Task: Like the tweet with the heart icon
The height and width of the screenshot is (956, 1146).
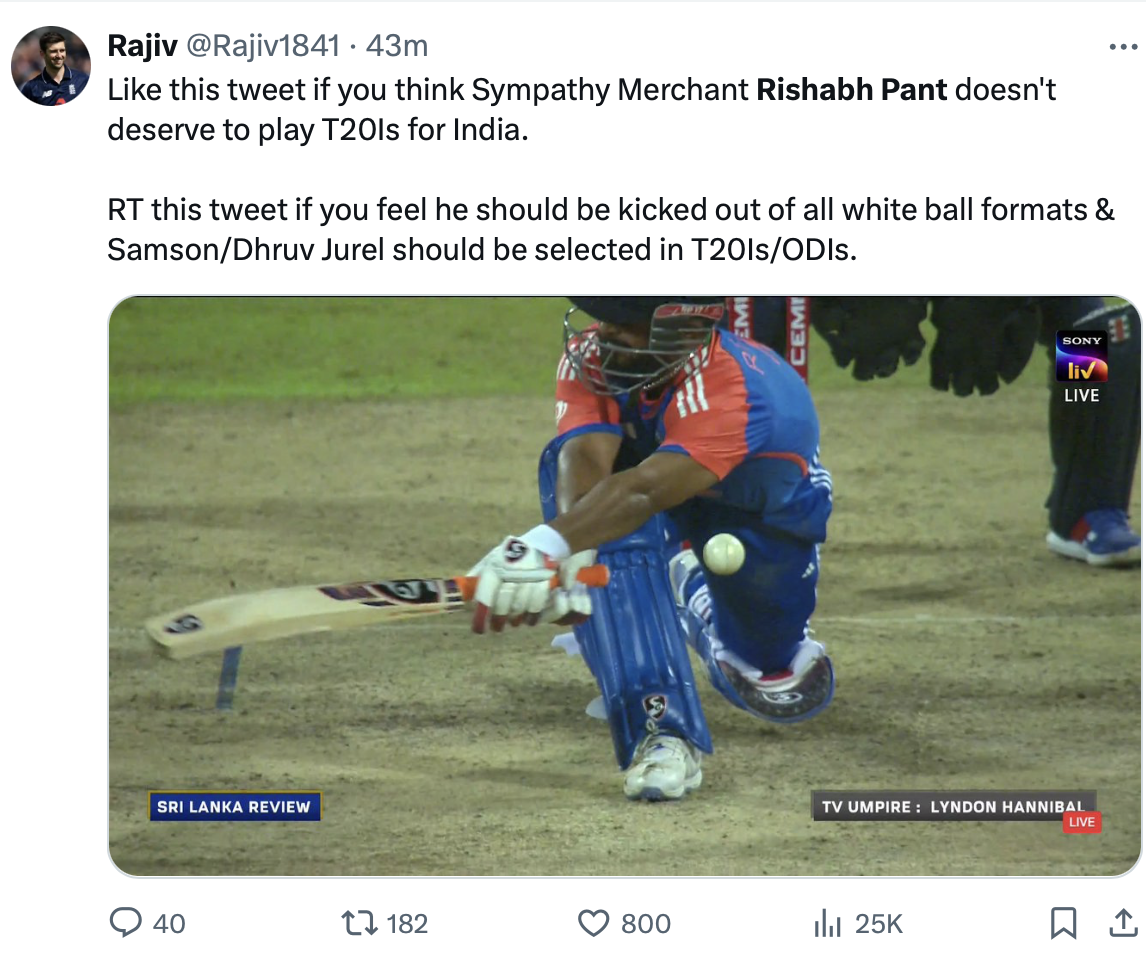Action: [594, 922]
